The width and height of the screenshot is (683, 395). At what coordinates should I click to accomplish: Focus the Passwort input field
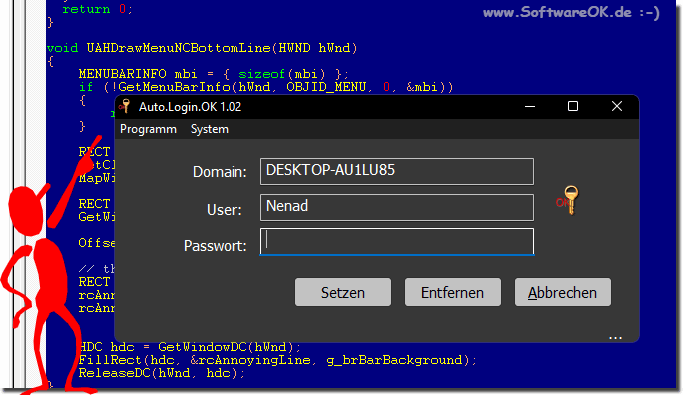pyautogui.click(x=397, y=242)
